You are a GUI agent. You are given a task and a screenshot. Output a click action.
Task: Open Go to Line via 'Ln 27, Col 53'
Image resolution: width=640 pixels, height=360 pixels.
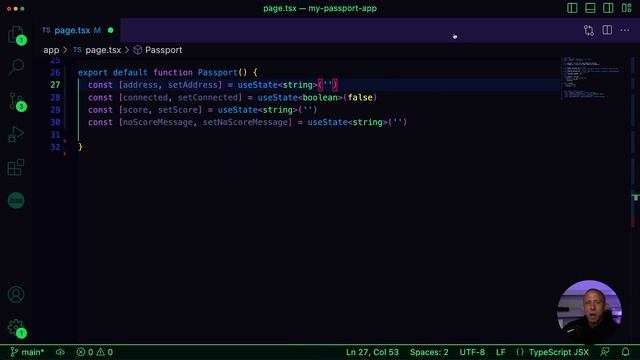point(372,352)
